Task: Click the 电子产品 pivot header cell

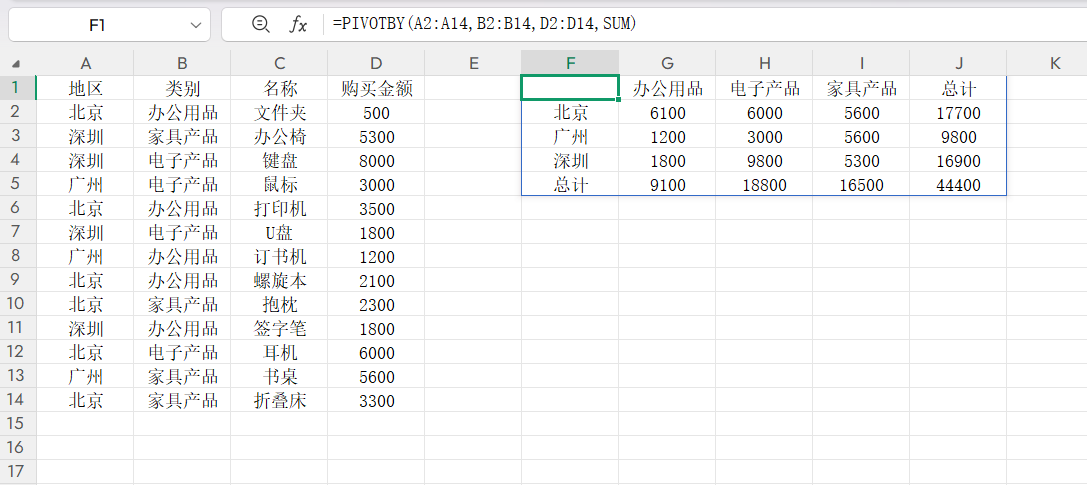Action: pos(764,89)
